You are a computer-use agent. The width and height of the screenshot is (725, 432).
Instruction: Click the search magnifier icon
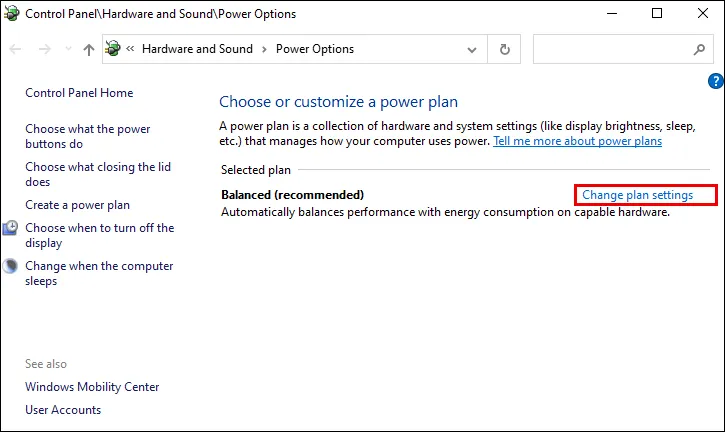(x=699, y=49)
